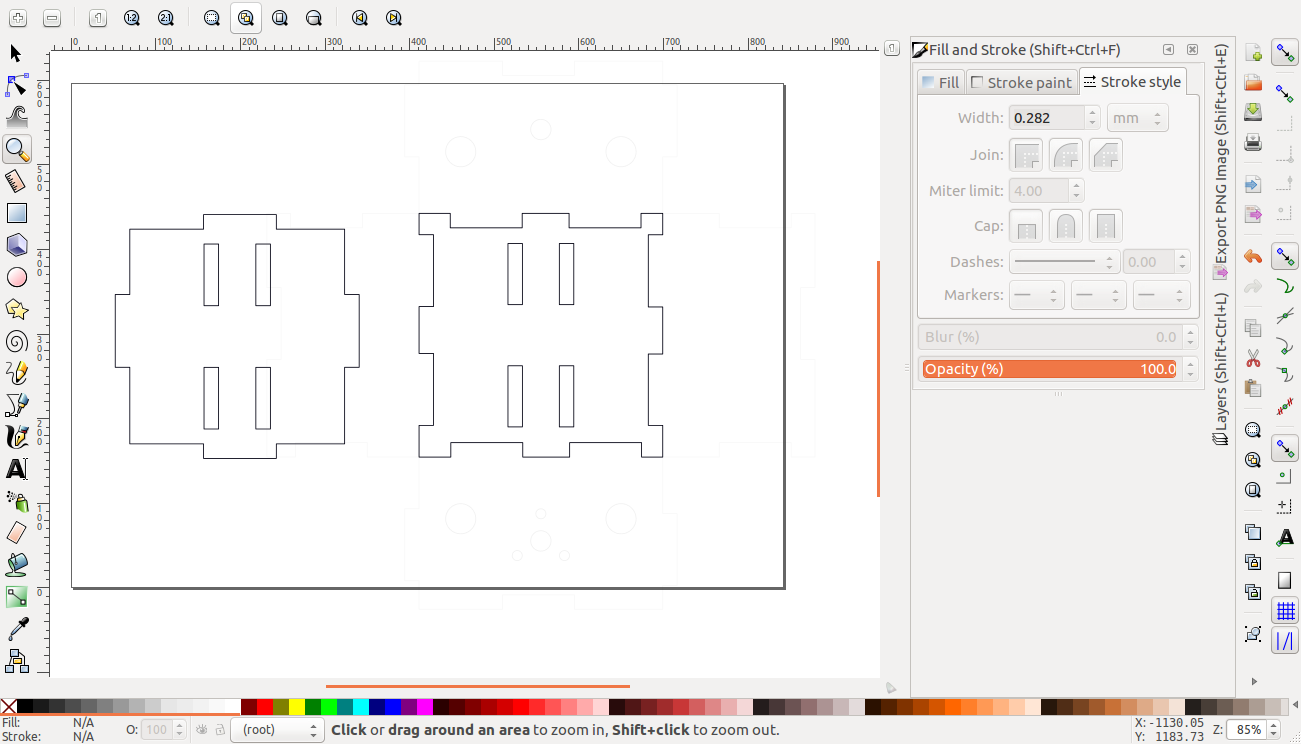Select the Text tool
Viewport: 1301px width, 744px height.
click(x=16, y=469)
